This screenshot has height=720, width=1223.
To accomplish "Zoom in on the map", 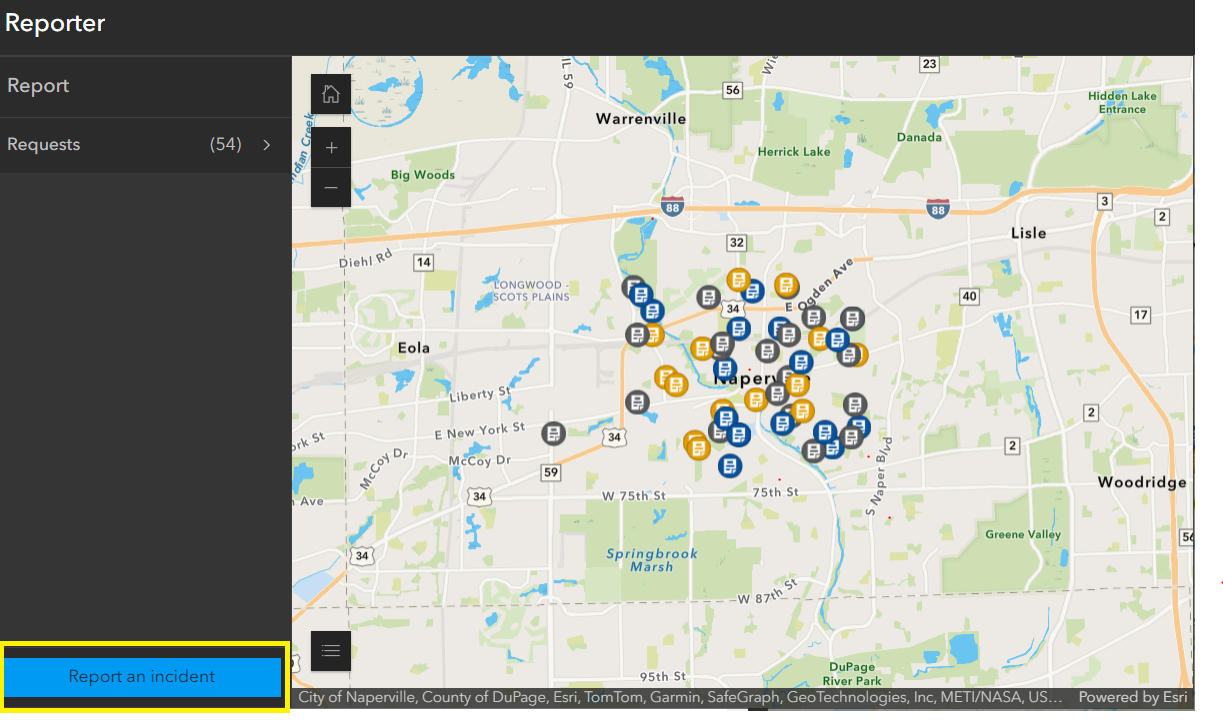I will point(331,147).
